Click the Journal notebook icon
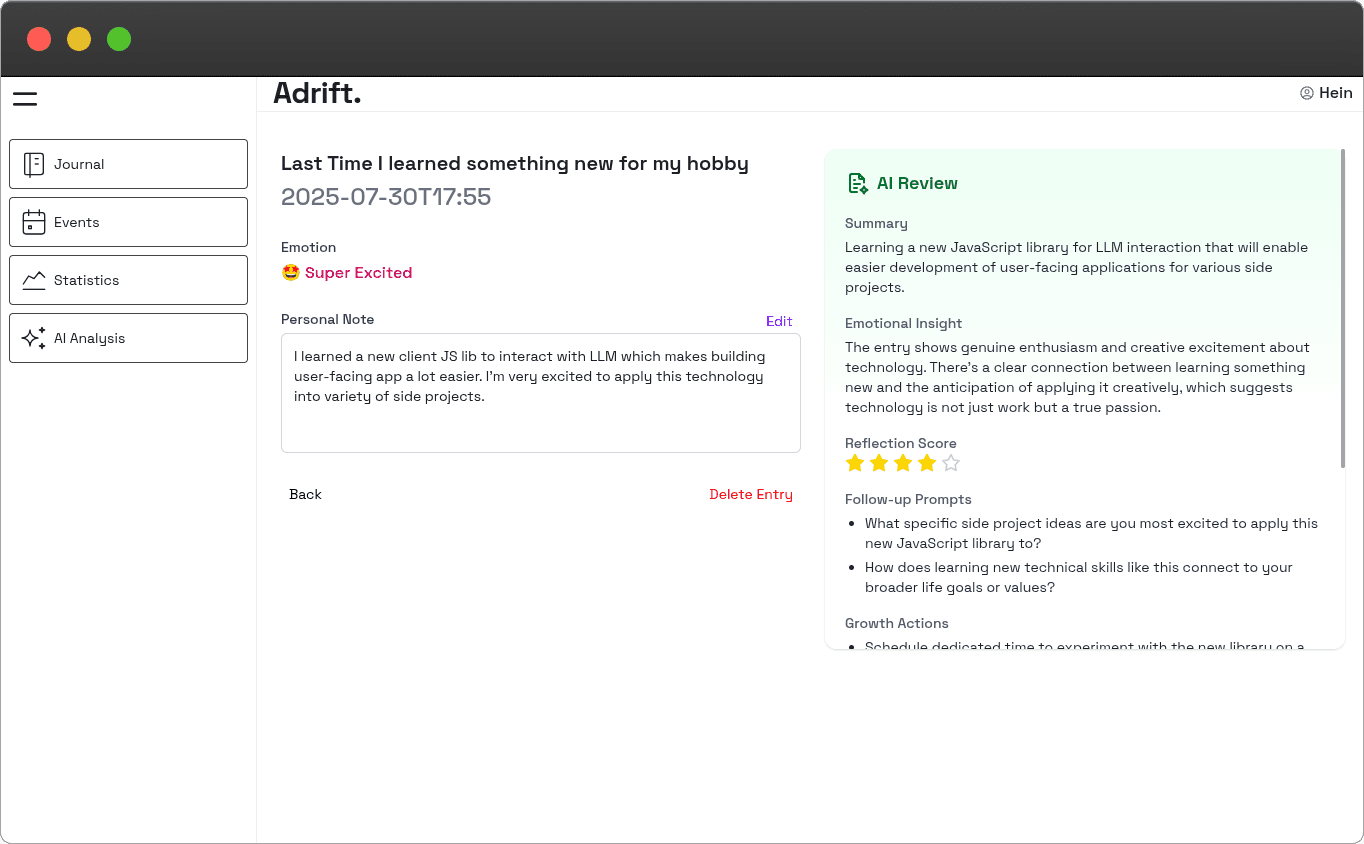1364x844 pixels. click(34, 164)
